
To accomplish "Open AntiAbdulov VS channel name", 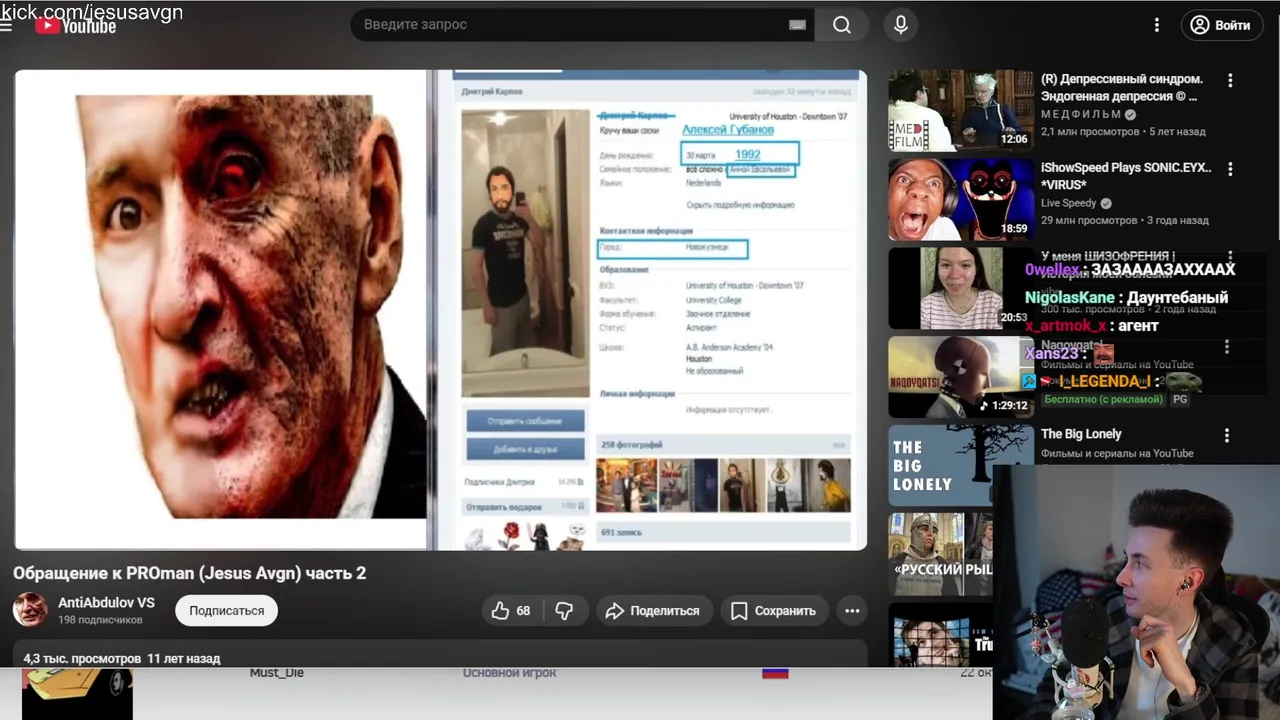I will [x=106, y=603].
